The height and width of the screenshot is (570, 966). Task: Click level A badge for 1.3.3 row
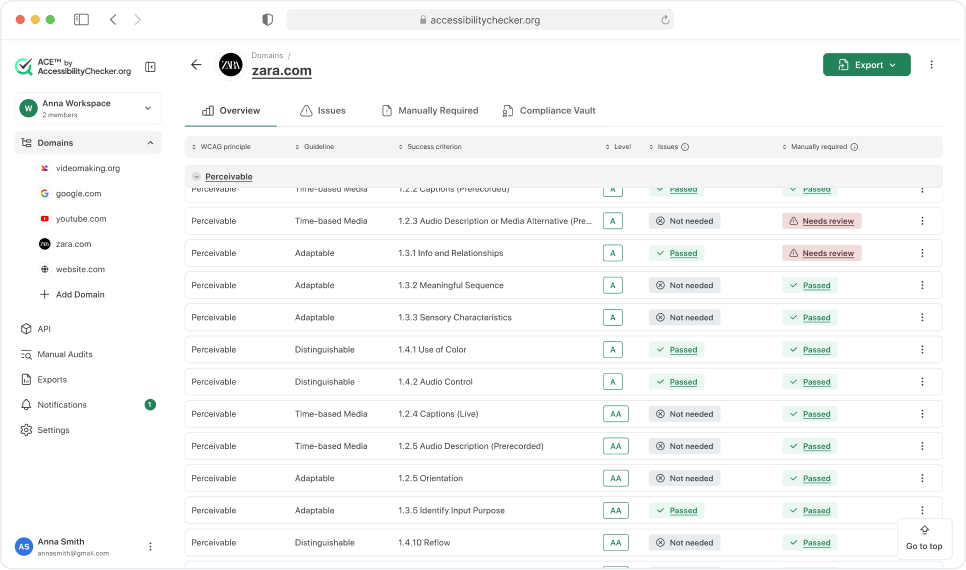[613, 317]
